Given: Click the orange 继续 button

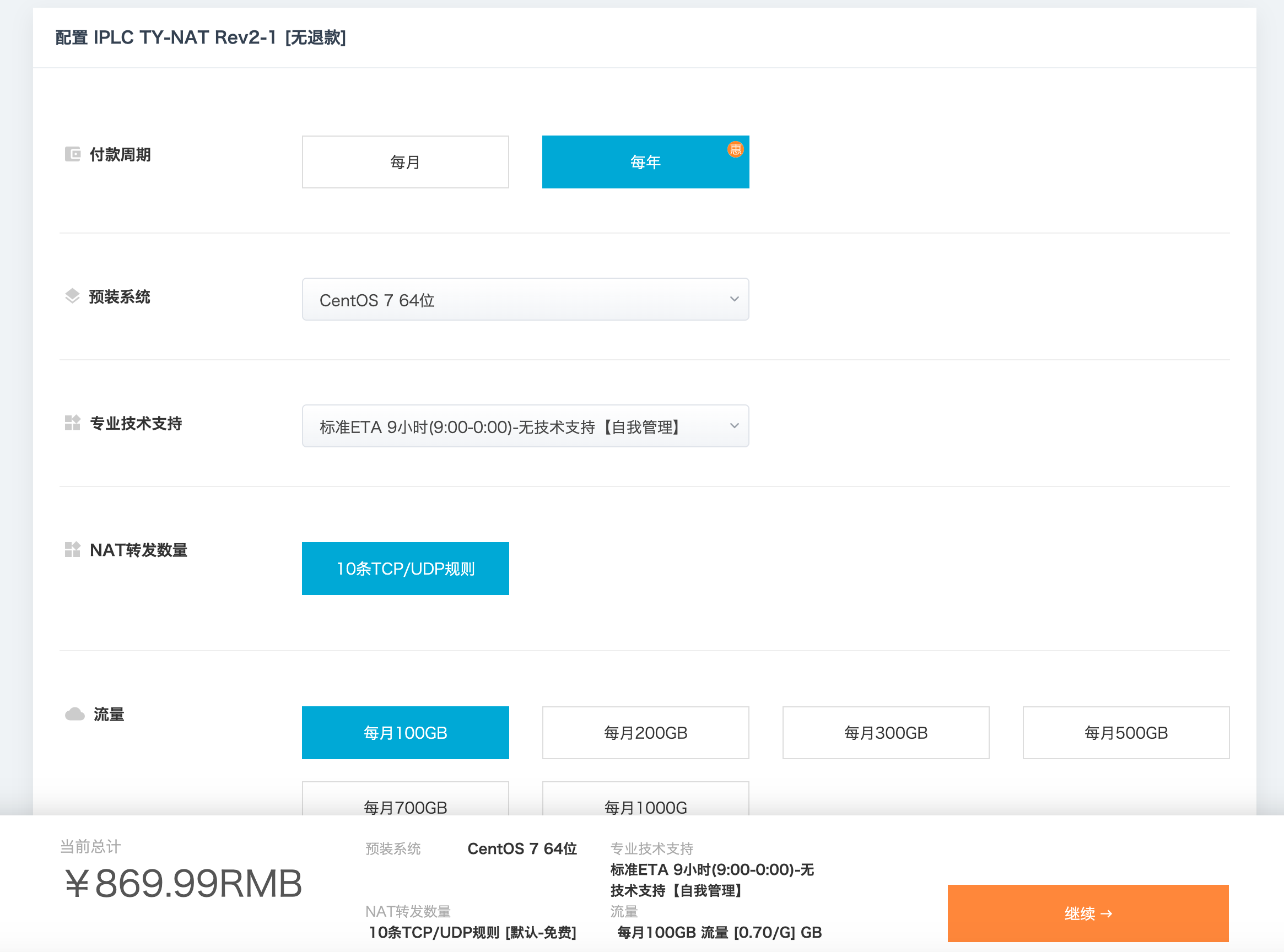Looking at the screenshot, I should pos(1088,913).
